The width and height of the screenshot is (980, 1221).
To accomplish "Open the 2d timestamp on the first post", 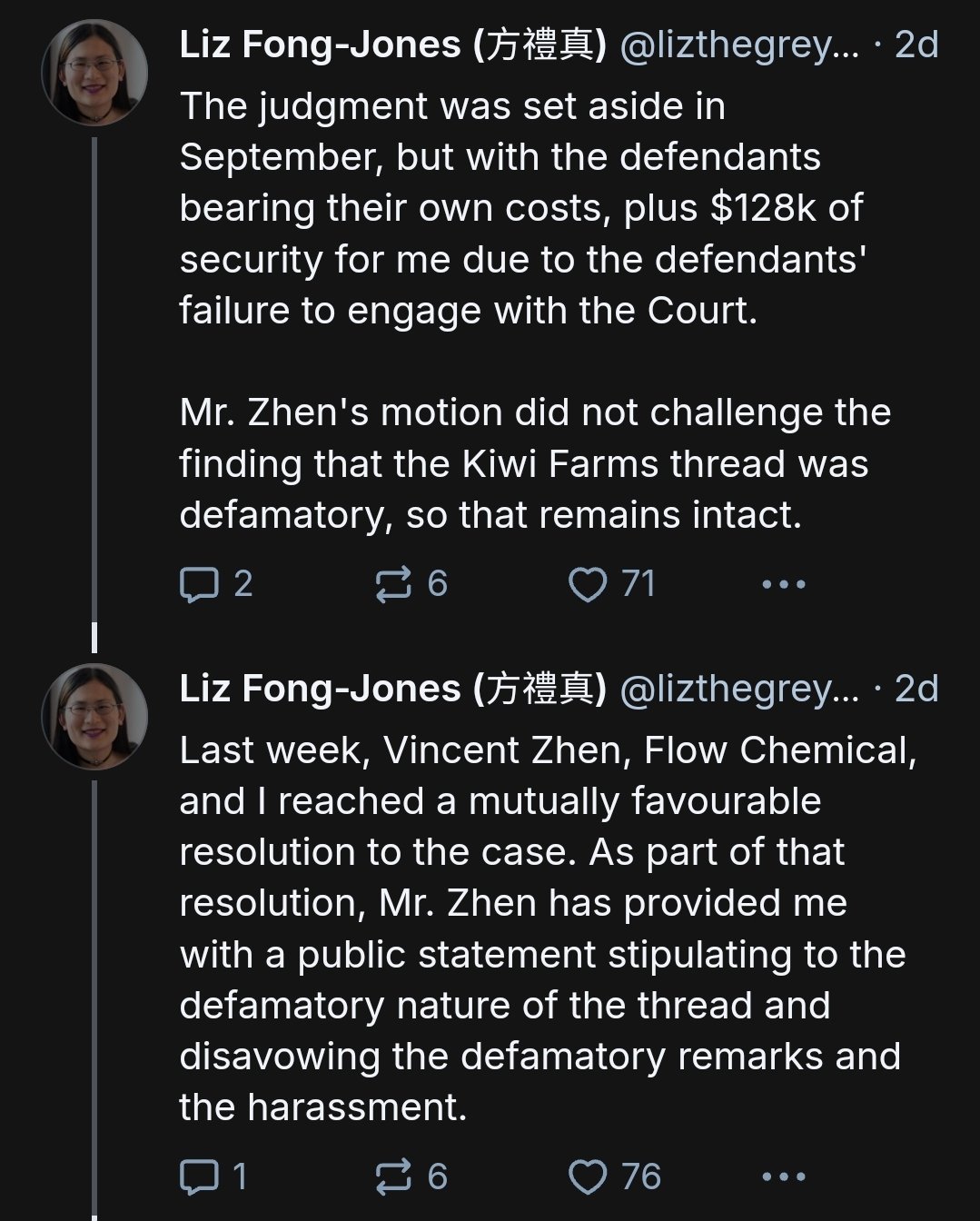I will [x=916, y=45].
